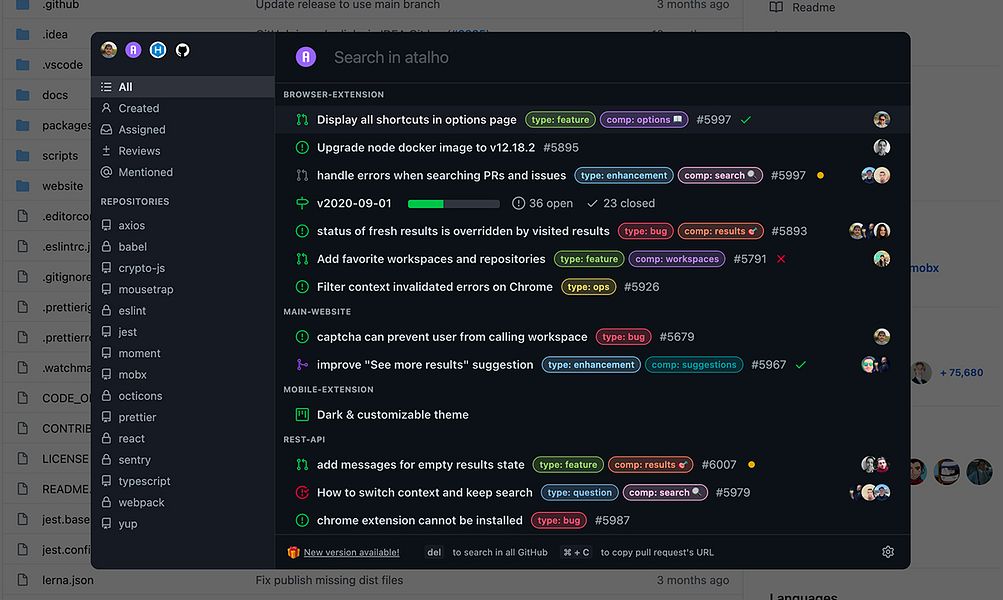The image size is (1003, 600).
Task: Click the comp: workspaces label
Action: pyautogui.click(x=677, y=259)
